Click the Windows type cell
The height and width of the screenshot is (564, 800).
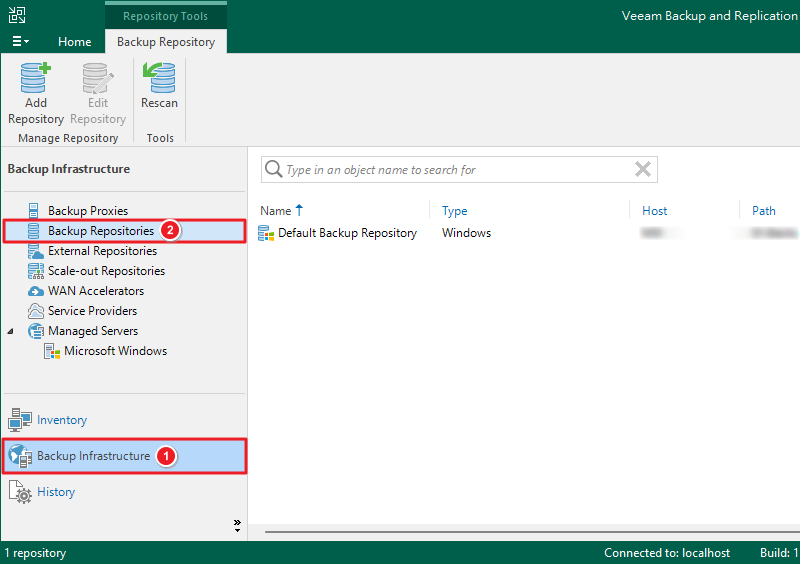tap(466, 233)
